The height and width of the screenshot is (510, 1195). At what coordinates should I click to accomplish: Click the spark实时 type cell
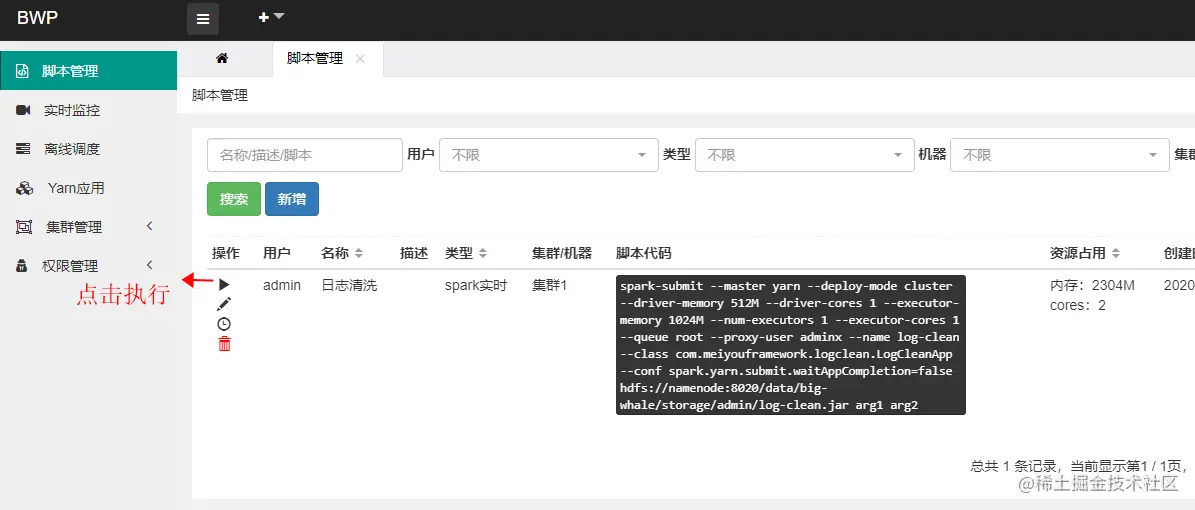[x=476, y=285]
